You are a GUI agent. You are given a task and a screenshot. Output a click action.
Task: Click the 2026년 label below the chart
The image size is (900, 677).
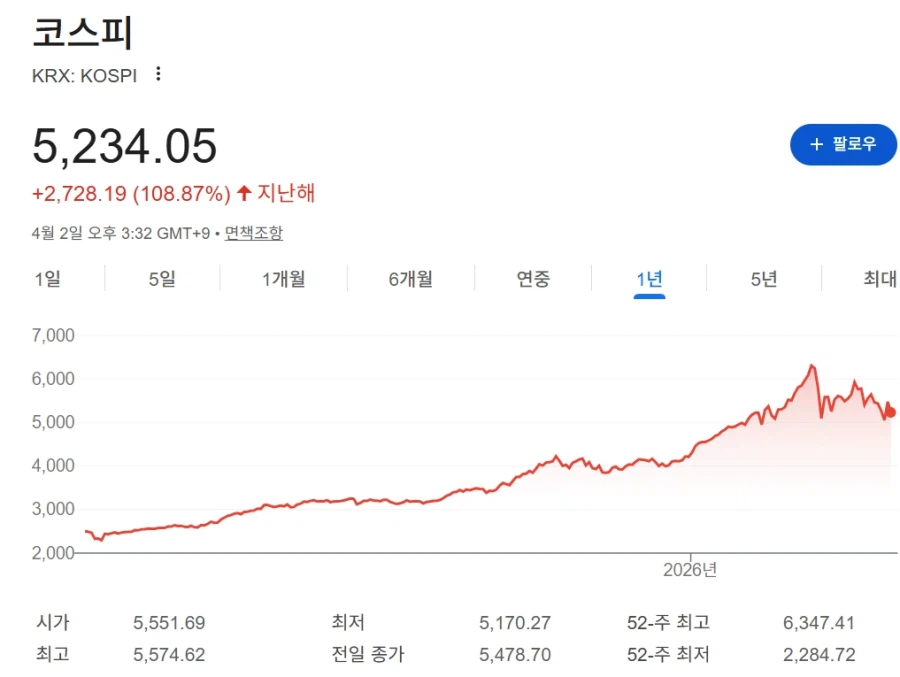692,569
